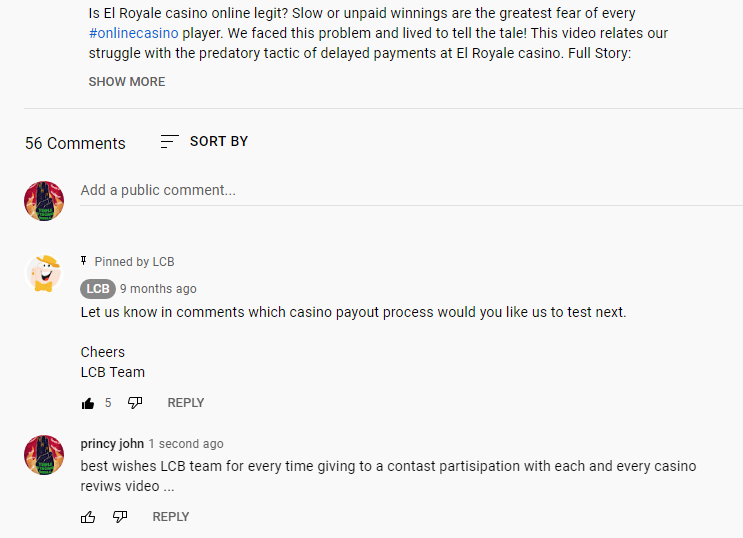
Task: Like the pinned LCB comment
Action: click(88, 403)
